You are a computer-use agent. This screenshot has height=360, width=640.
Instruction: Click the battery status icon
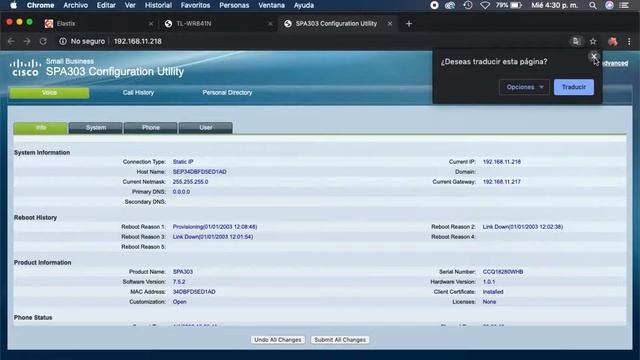516,5
